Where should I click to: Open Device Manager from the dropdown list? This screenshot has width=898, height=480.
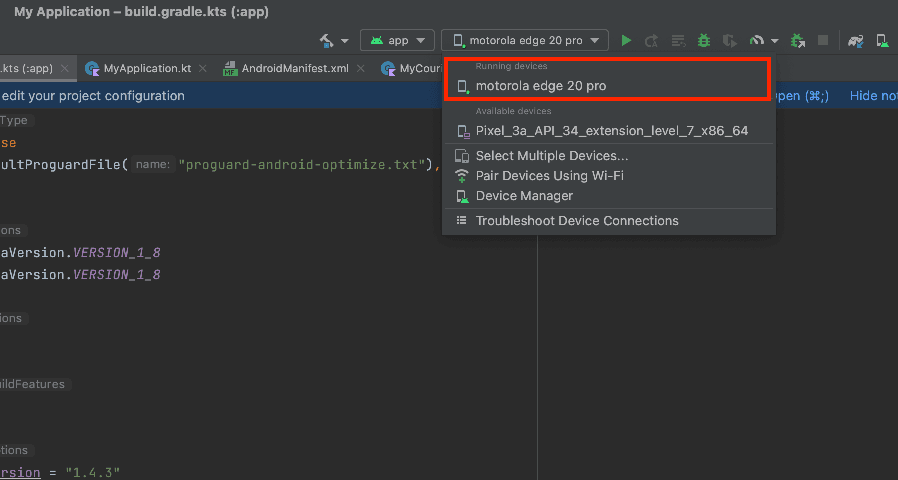point(608,196)
